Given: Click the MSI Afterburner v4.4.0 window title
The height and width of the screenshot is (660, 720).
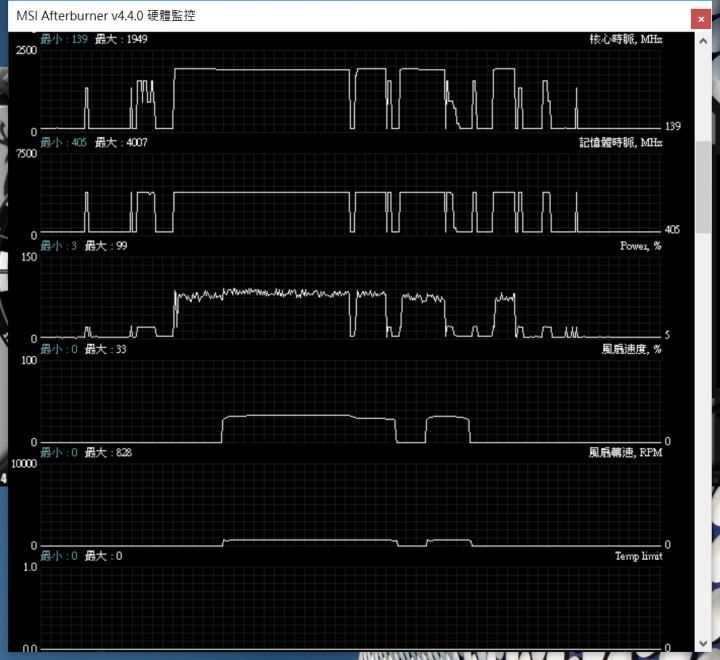Looking at the screenshot, I should [x=106, y=16].
